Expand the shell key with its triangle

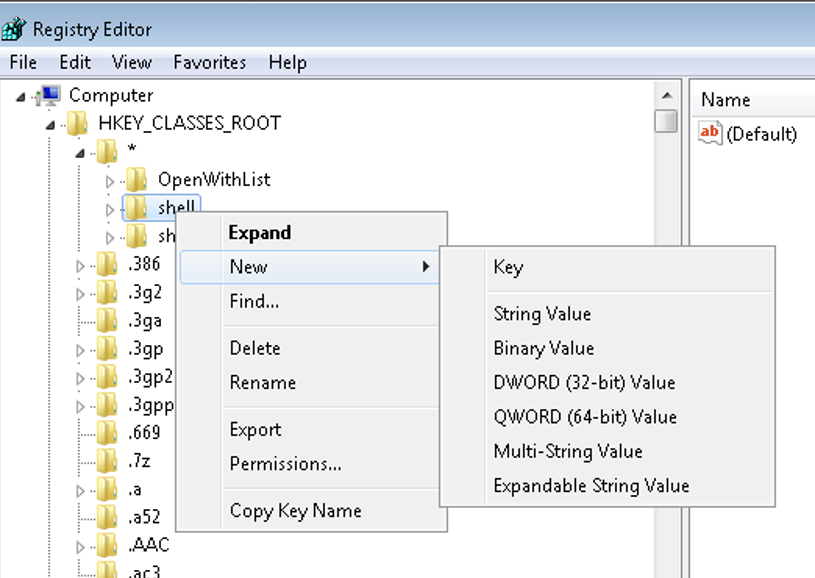[x=110, y=209]
